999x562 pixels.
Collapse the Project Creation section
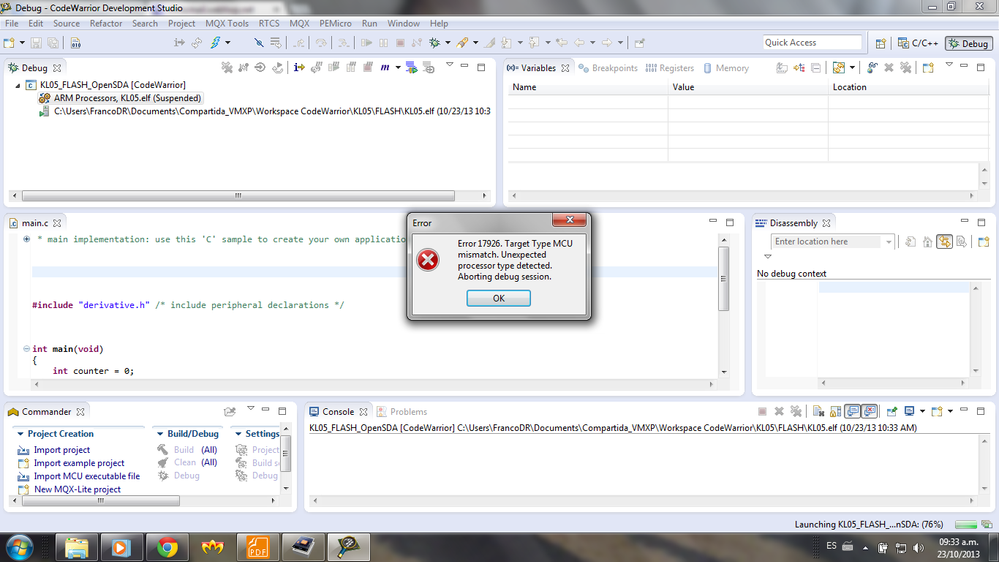tap(20, 434)
